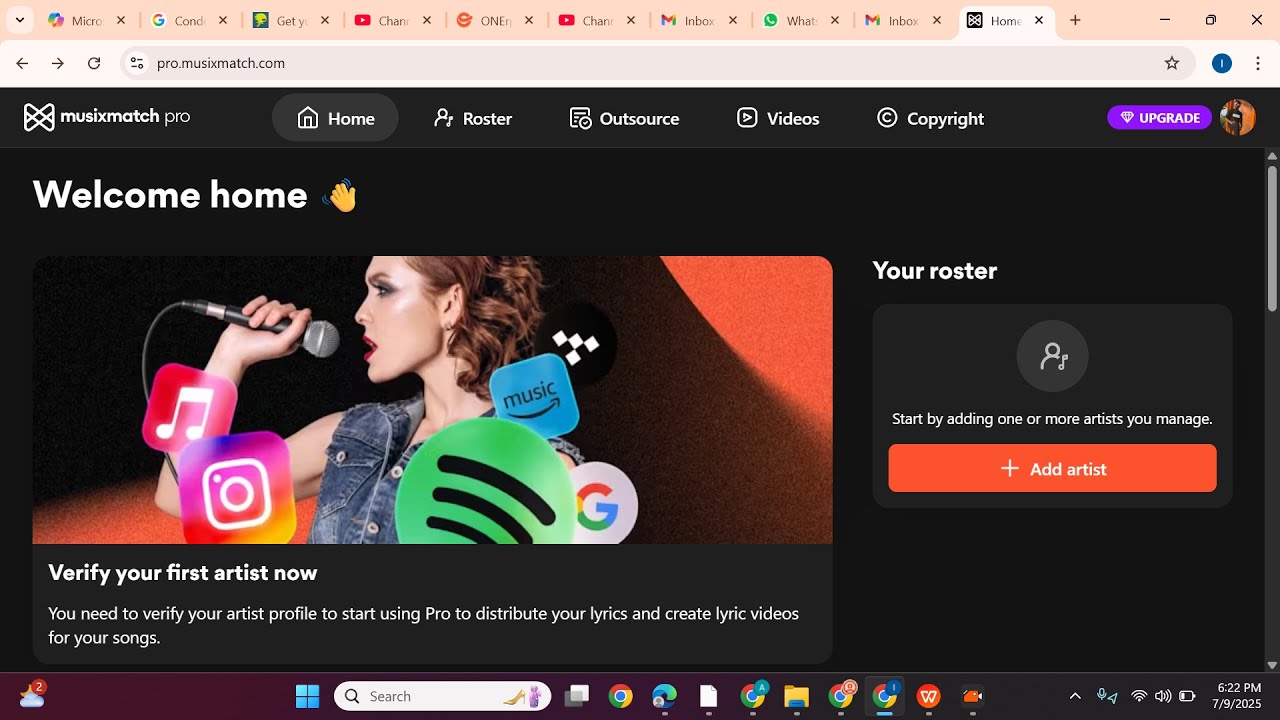
Task: Open the user profile avatar menu
Action: coord(1238,118)
